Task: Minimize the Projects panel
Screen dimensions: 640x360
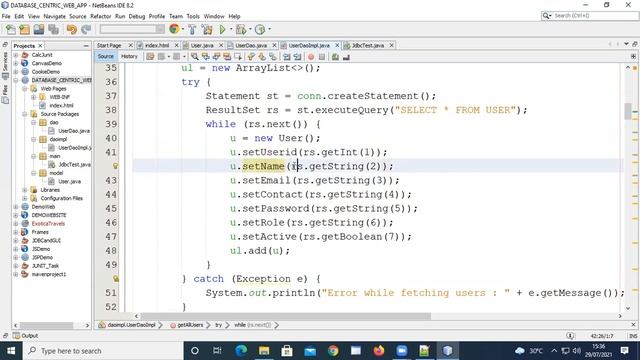Action: (86, 46)
